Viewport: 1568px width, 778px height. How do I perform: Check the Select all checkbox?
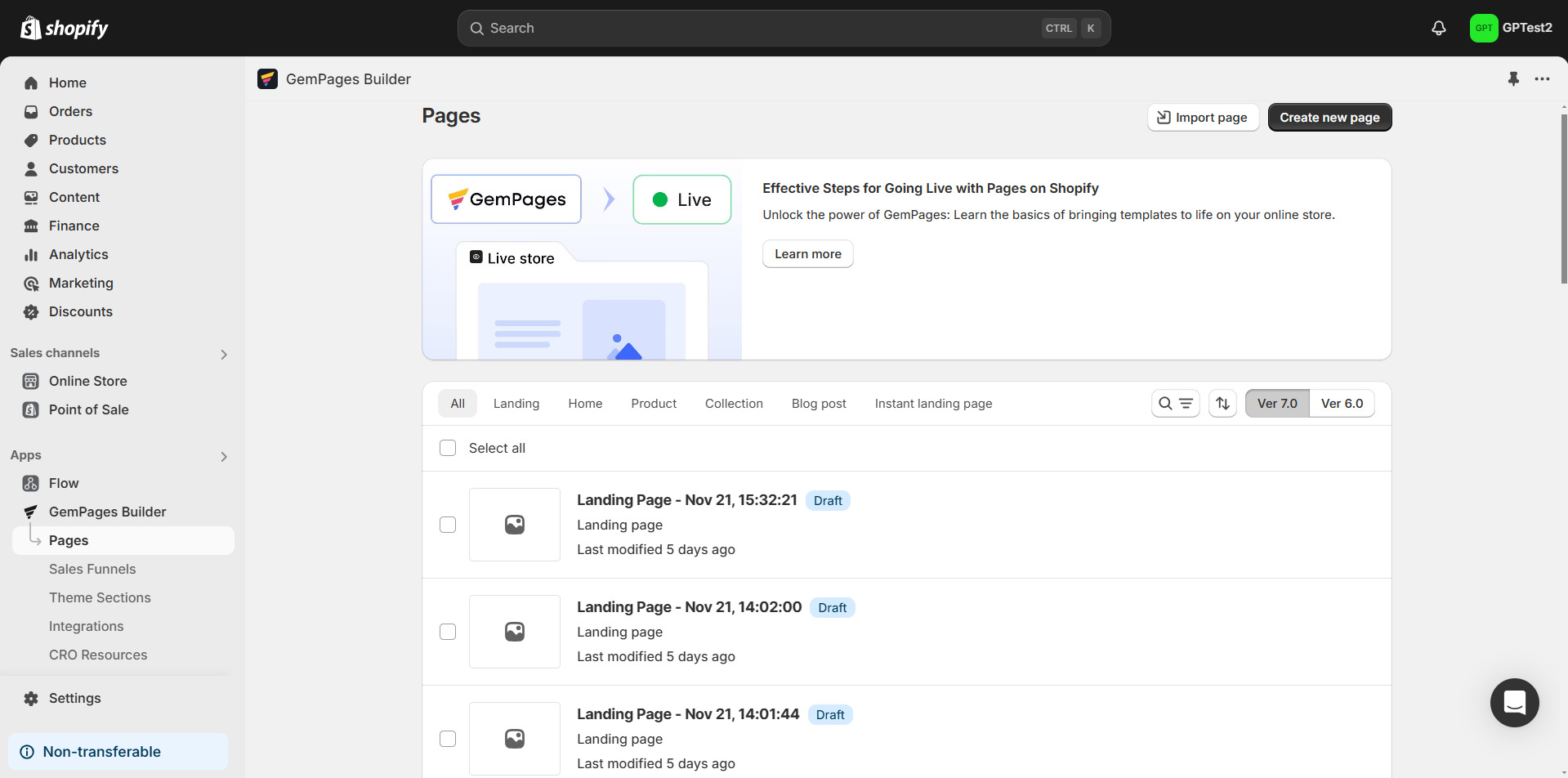pos(448,447)
